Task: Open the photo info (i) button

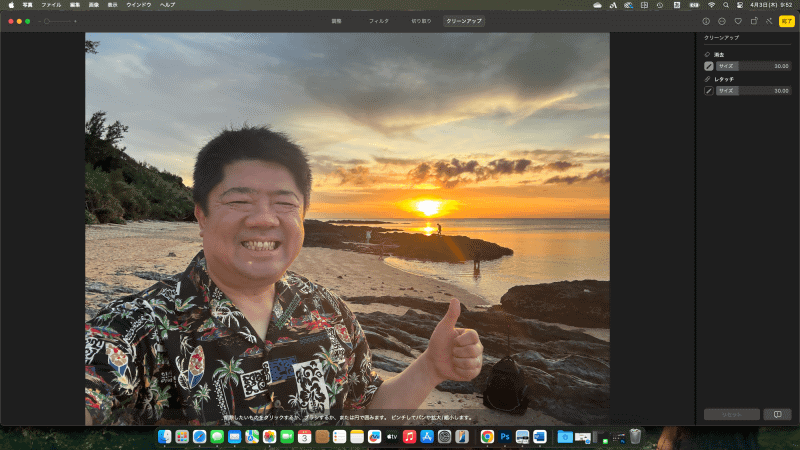Action: tap(706, 21)
